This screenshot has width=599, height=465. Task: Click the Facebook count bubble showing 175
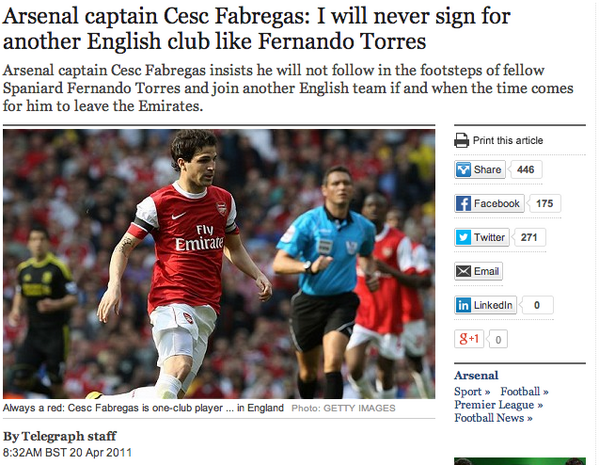pyautogui.click(x=544, y=203)
